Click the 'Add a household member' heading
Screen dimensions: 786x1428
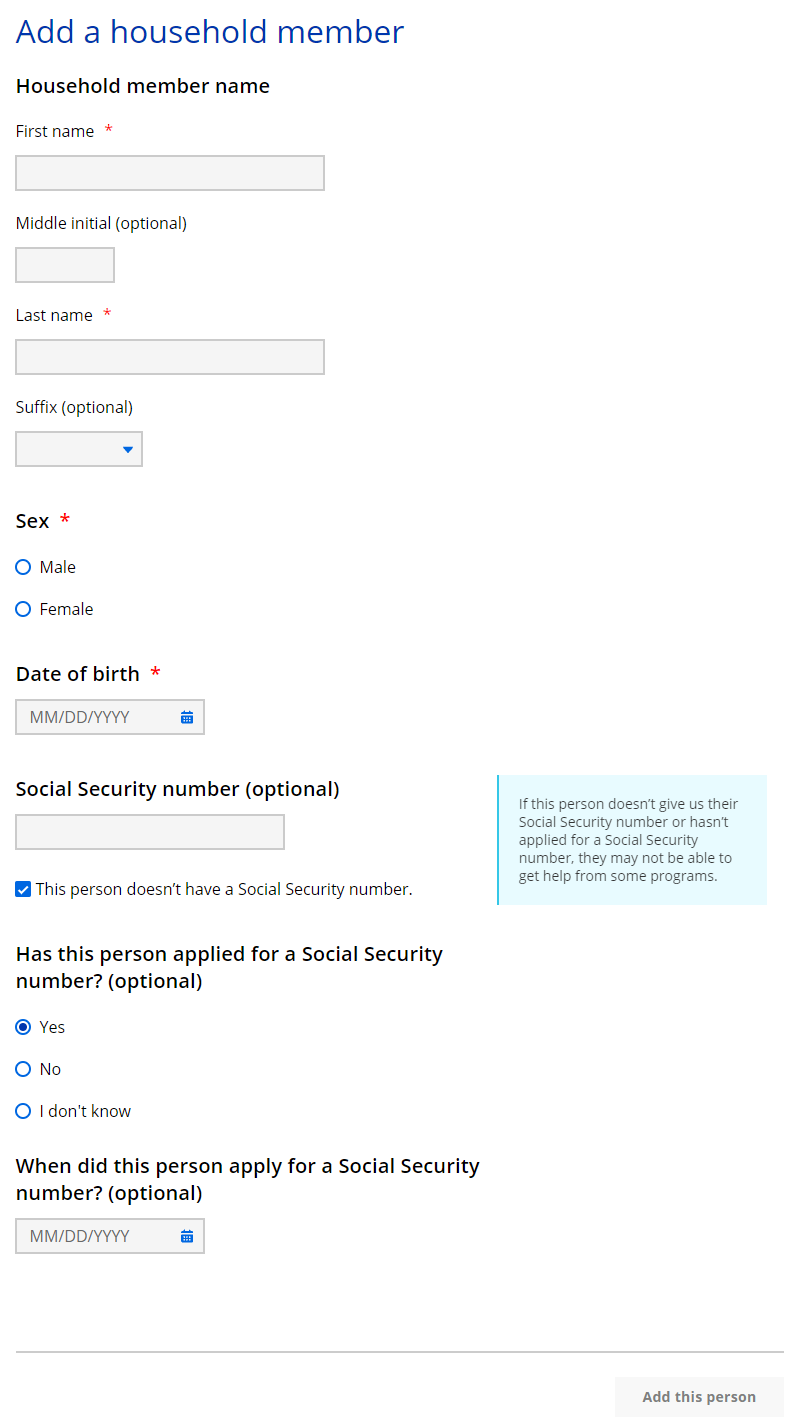(x=210, y=32)
